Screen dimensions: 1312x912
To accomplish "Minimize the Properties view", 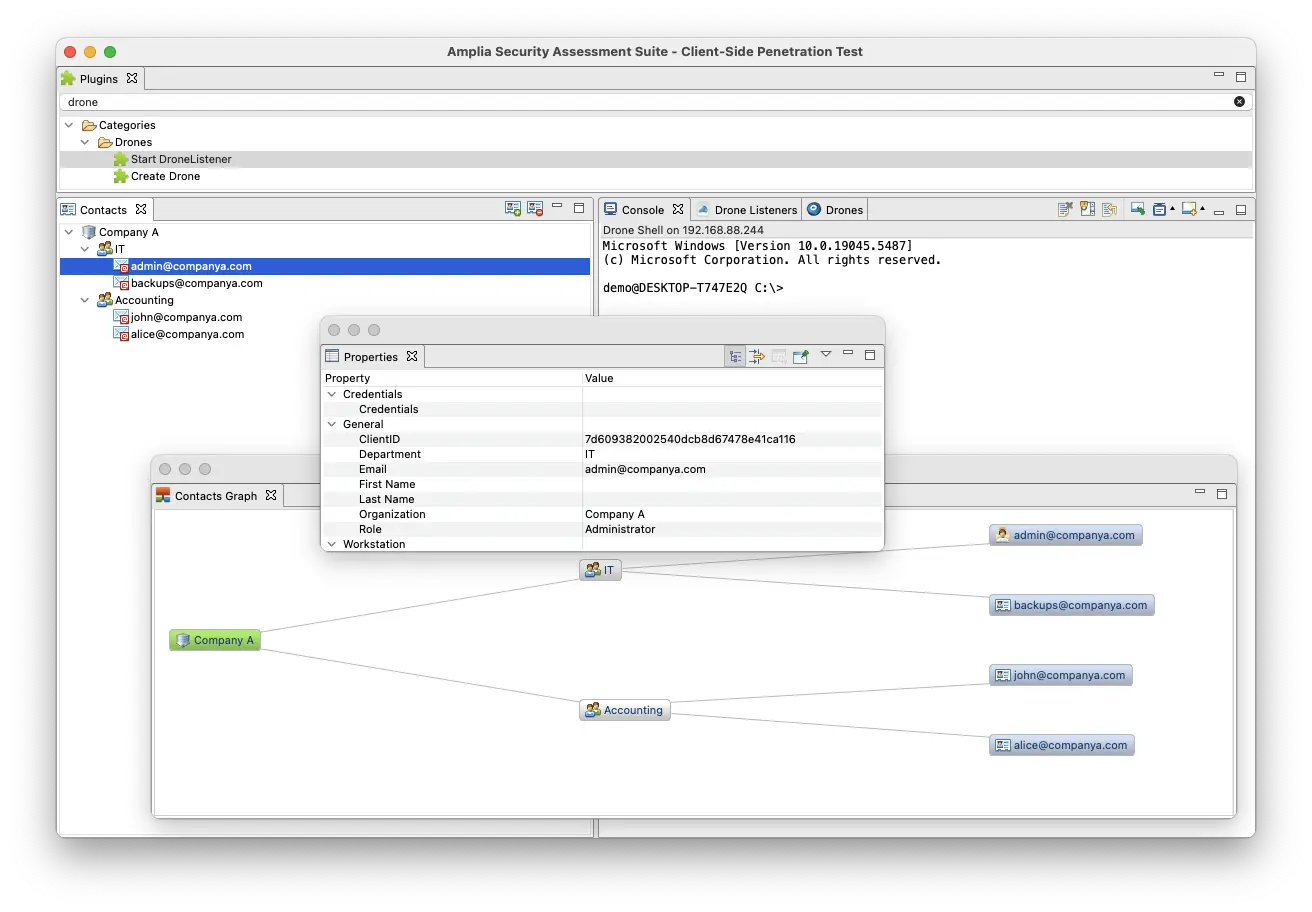I will [x=848, y=353].
